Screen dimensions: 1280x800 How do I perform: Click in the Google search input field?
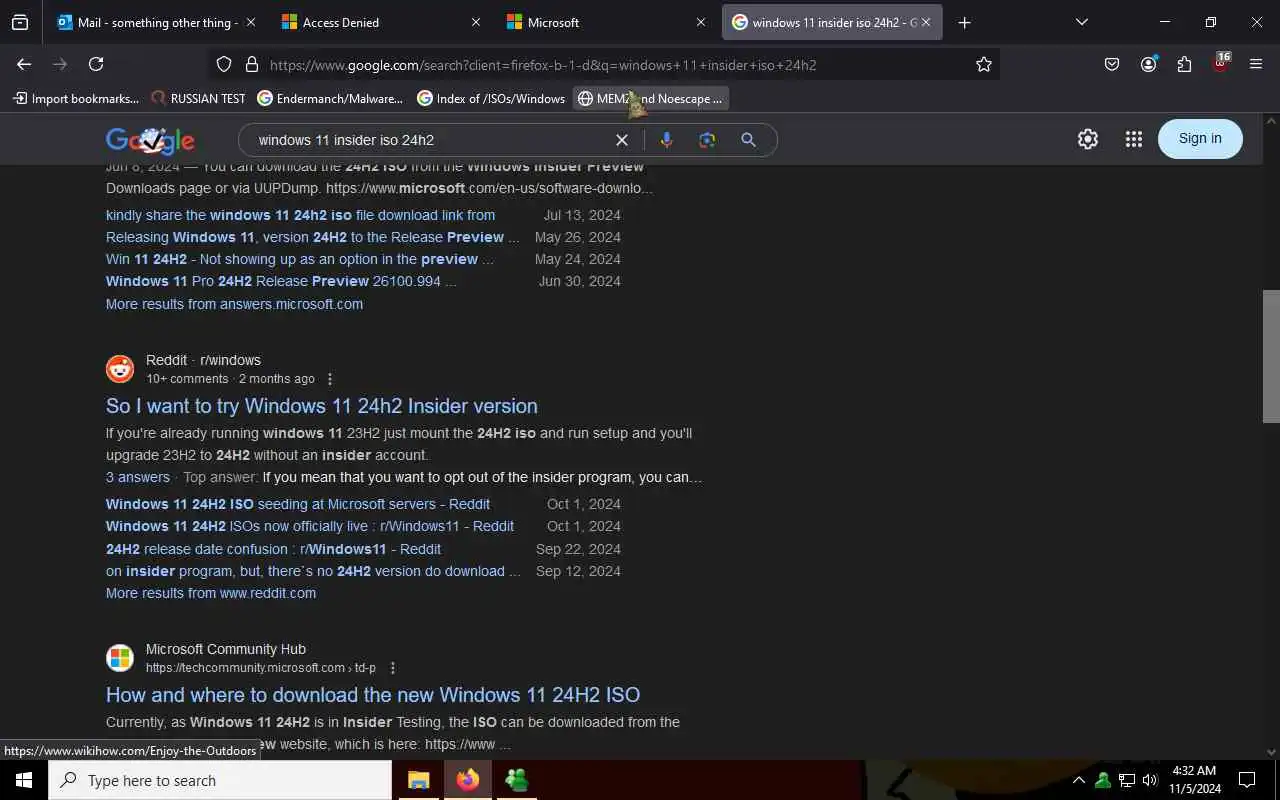click(x=430, y=140)
